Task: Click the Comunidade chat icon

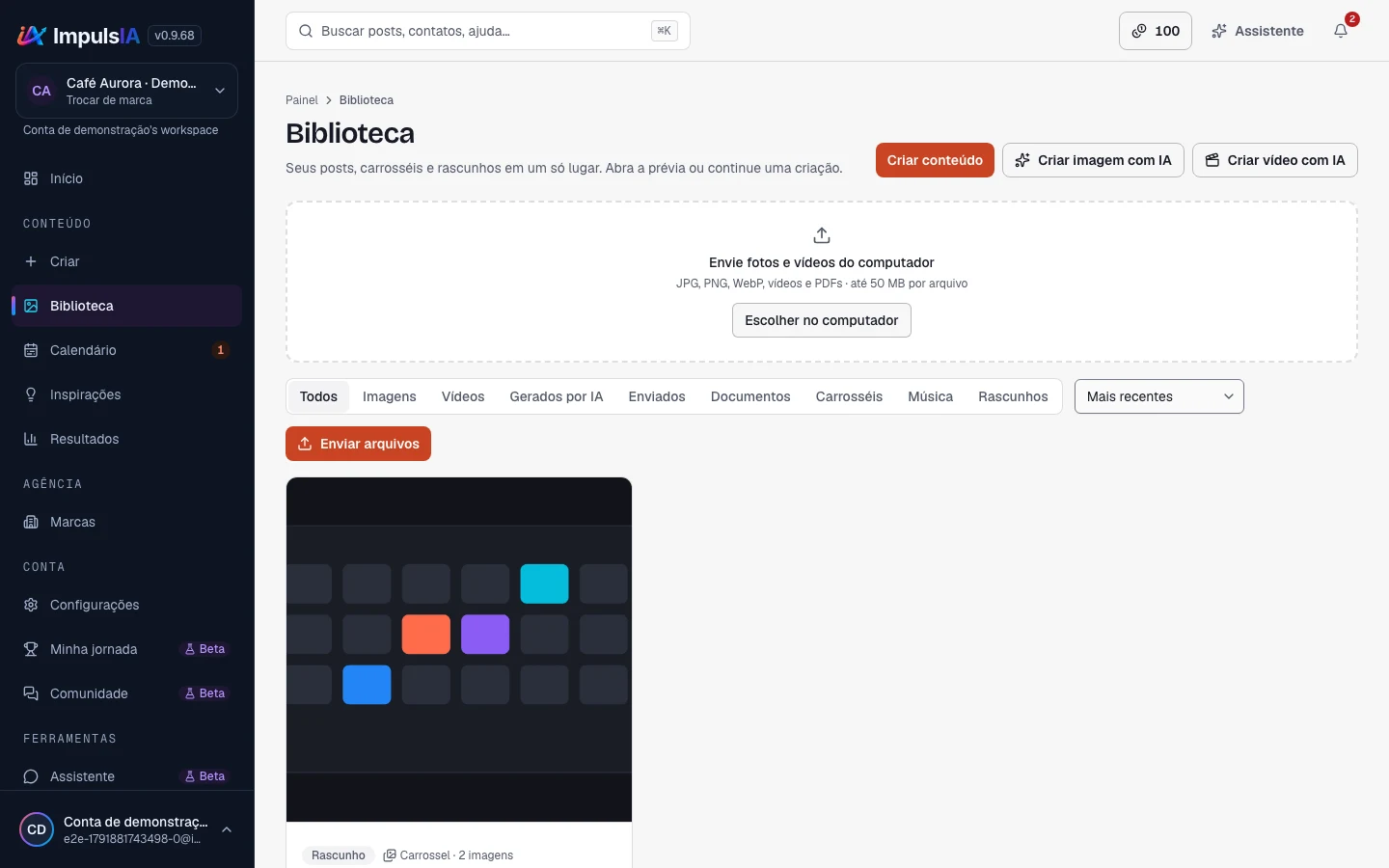Action: (x=31, y=693)
